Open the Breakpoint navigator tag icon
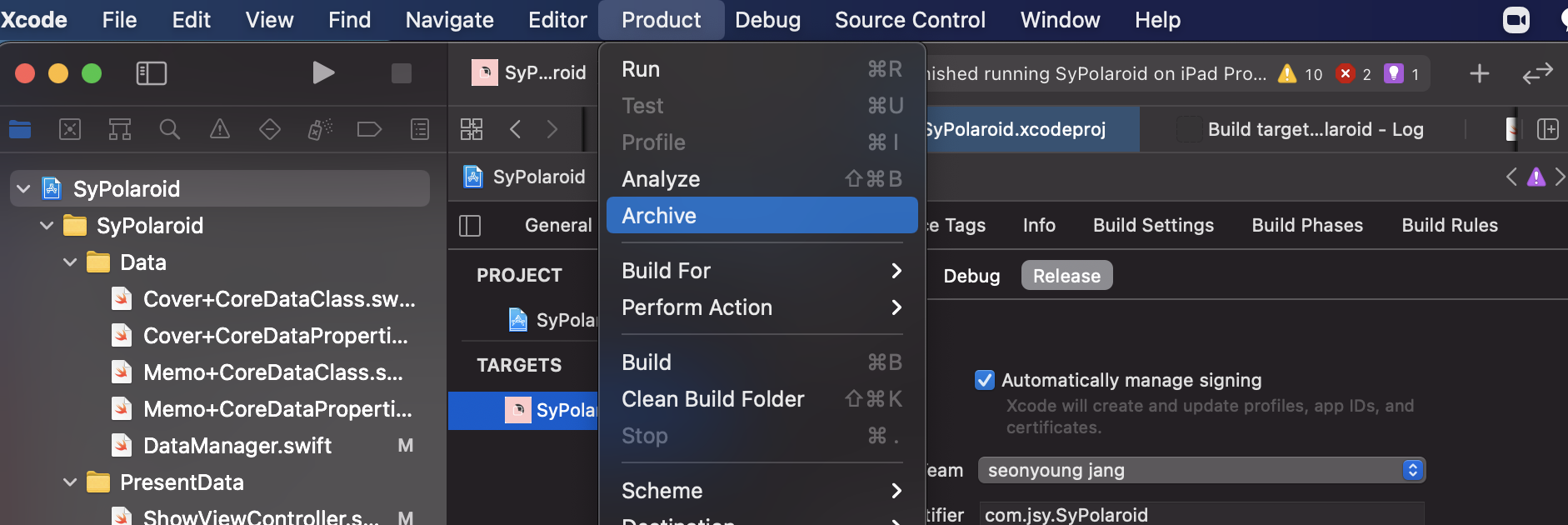This screenshot has height=525, width=1568. pyautogui.click(x=369, y=129)
